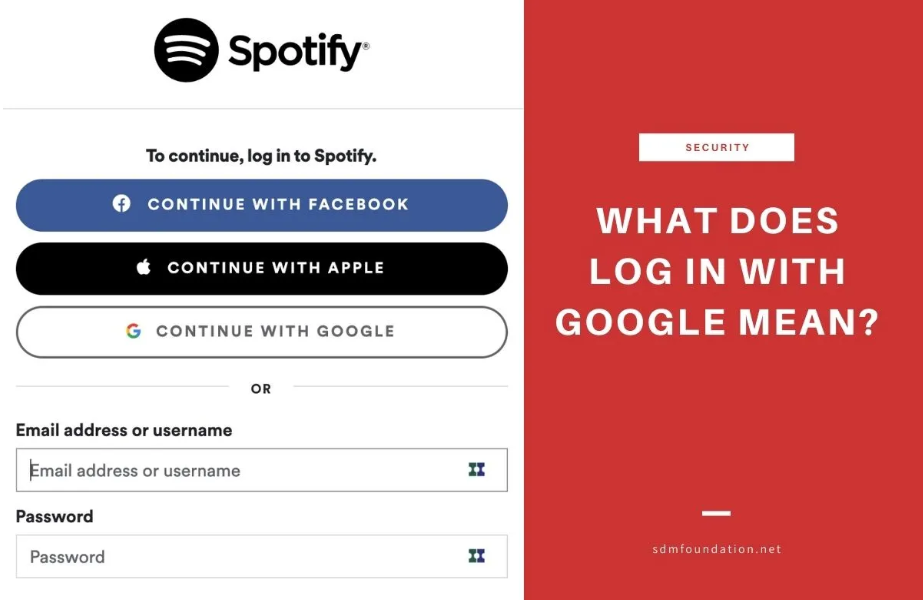Click the Email address or username label
This screenshot has width=923, height=600.
click(124, 430)
